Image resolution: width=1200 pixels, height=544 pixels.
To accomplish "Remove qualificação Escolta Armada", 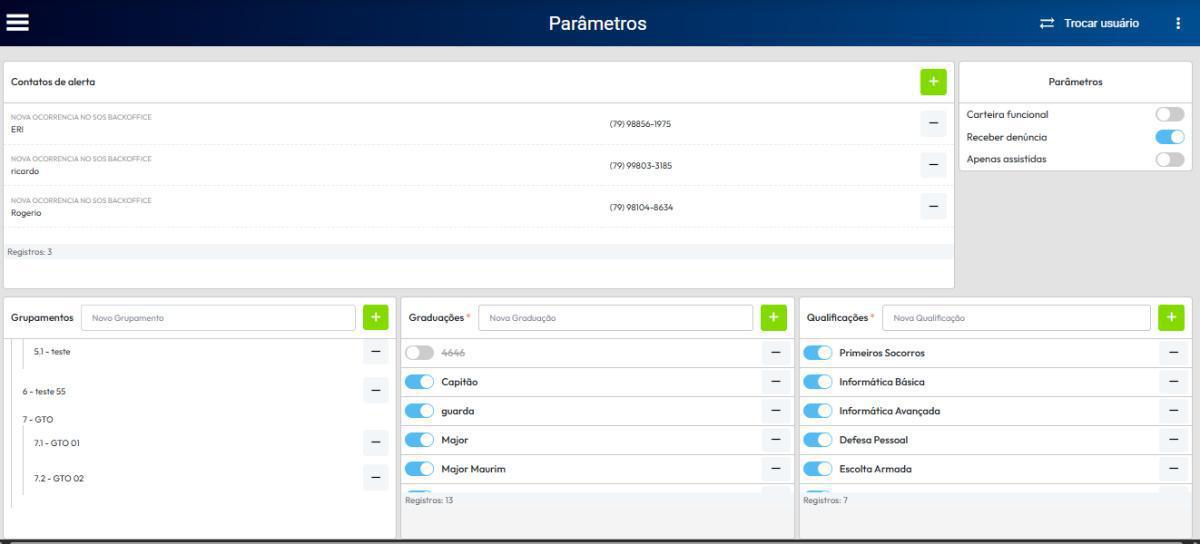I will click(x=1174, y=469).
